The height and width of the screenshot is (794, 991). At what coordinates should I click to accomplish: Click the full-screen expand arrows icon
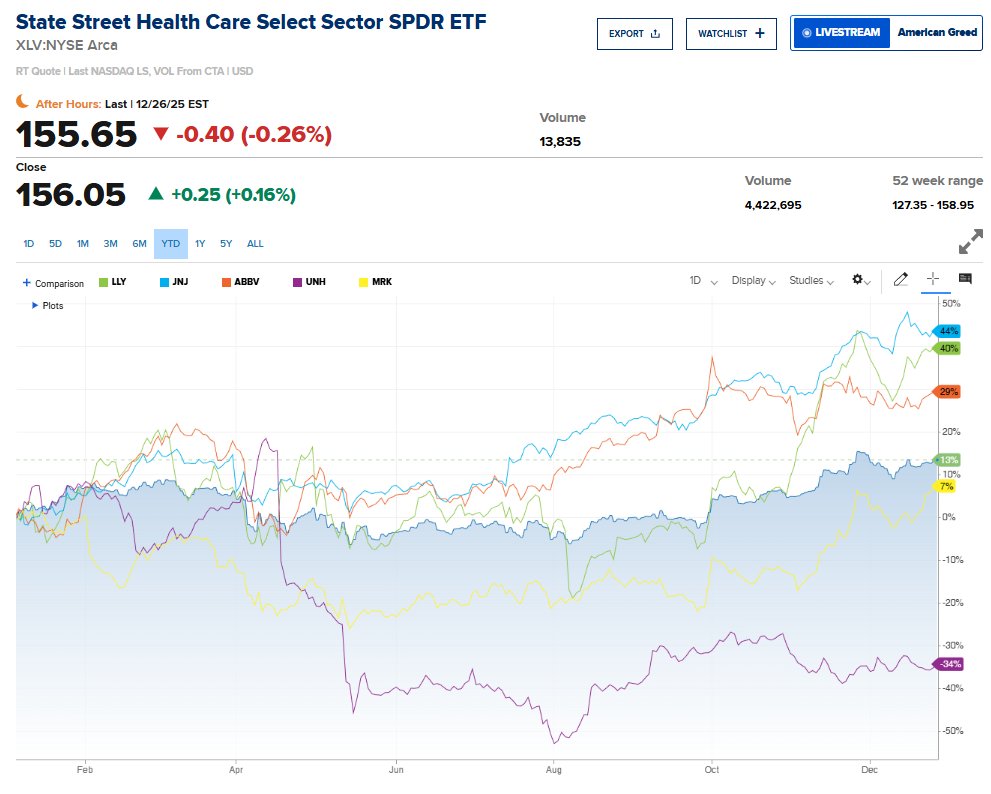[x=970, y=242]
